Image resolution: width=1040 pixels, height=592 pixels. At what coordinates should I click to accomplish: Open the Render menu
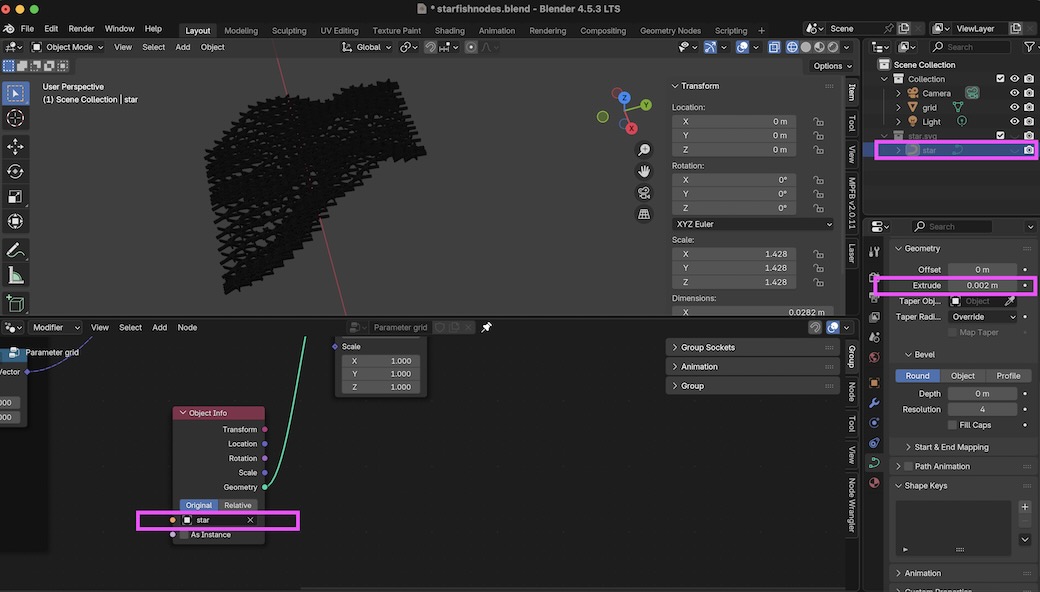pyautogui.click(x=81, y=29)
